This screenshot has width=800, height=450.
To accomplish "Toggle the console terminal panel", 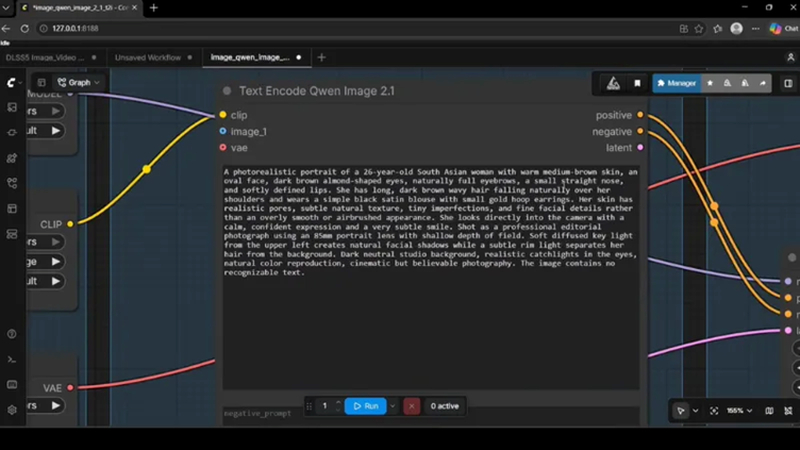I will coord(12,360).
